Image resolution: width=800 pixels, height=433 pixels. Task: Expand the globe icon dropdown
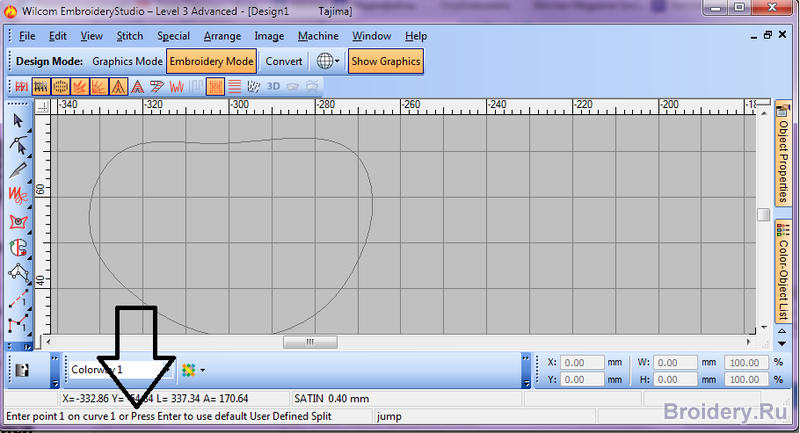[338, 61]
